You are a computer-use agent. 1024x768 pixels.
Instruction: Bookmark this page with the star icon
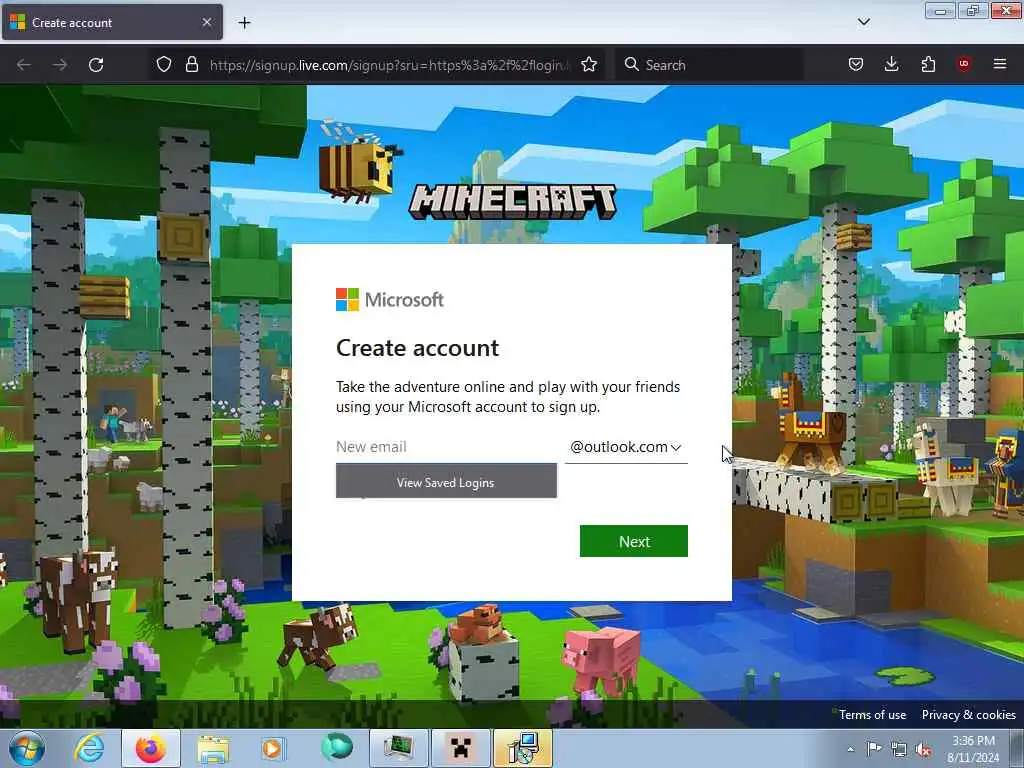(x=589, y=64)
